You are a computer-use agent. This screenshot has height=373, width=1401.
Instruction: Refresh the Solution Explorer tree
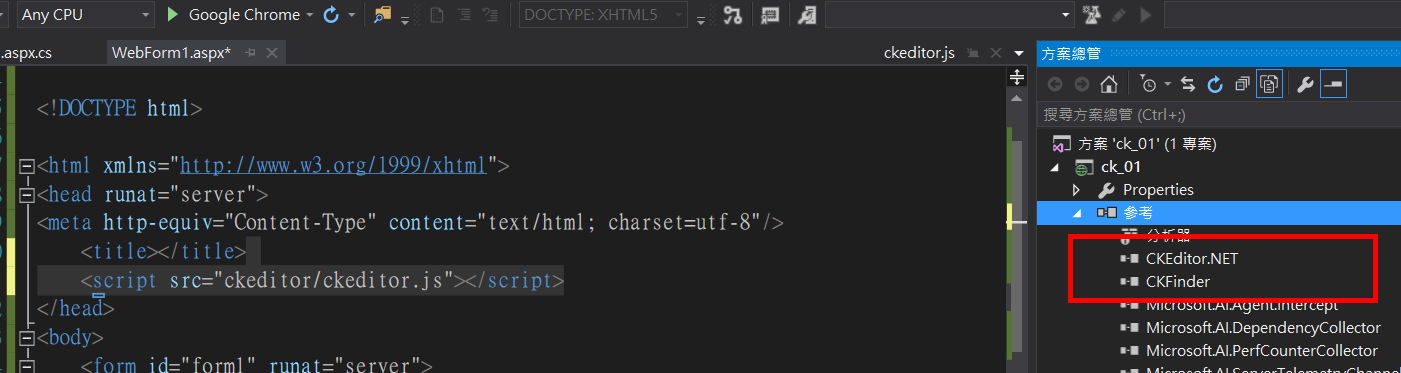[1216, 84]
